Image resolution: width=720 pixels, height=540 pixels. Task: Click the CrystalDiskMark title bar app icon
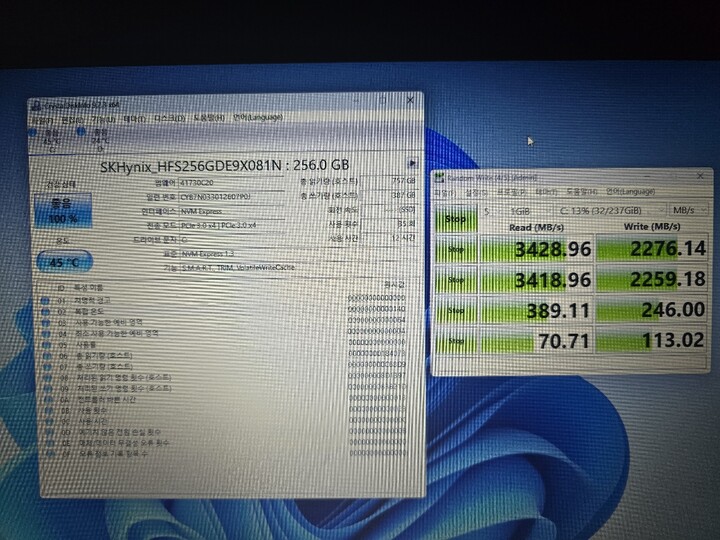click(x=439, y=178)
